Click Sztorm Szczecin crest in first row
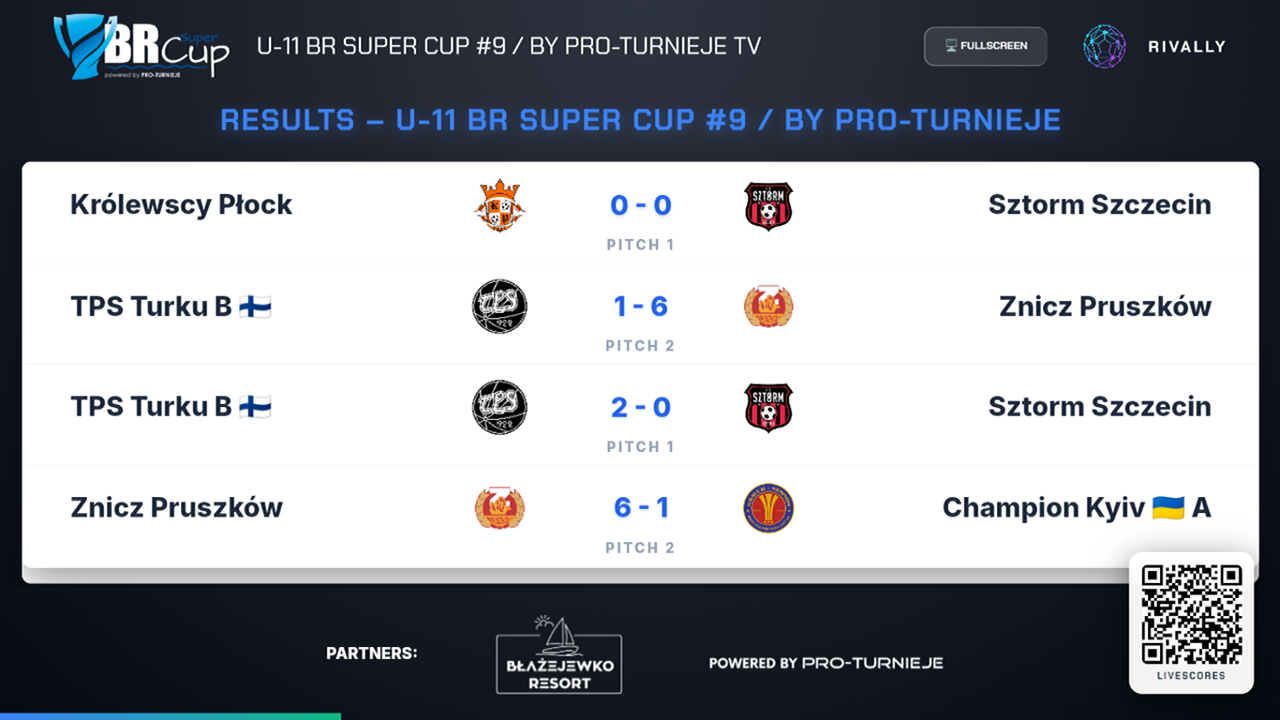Viewport: 1280px width, 720px height. pyautogui.click(x=768, y=206)
